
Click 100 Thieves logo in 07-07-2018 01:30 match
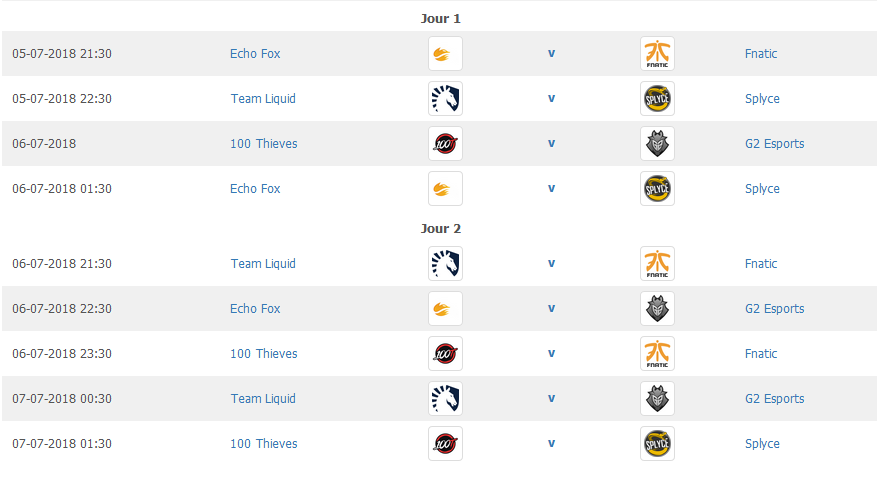coord(445,443)
